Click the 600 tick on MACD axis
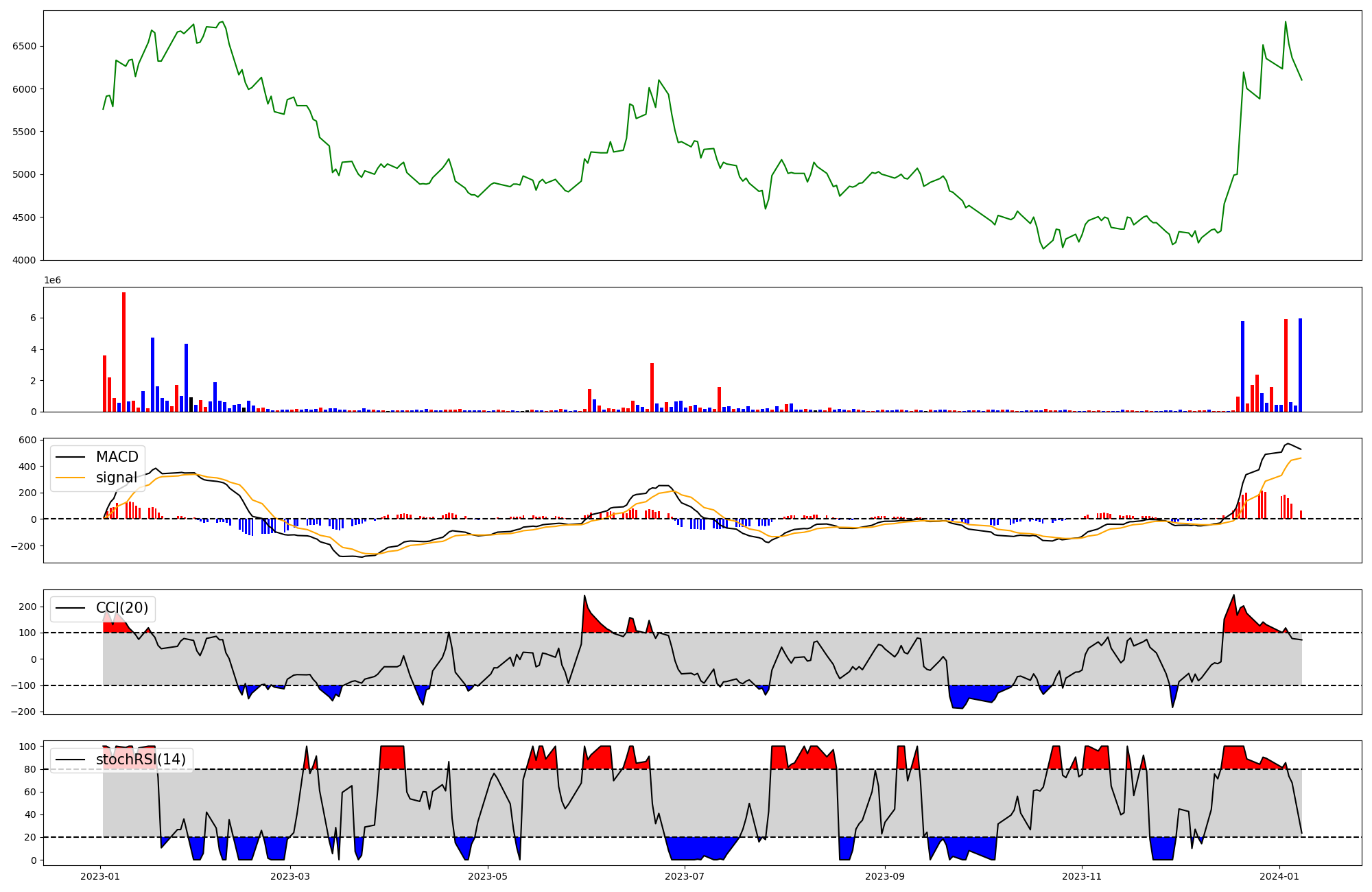 [28, 440]
